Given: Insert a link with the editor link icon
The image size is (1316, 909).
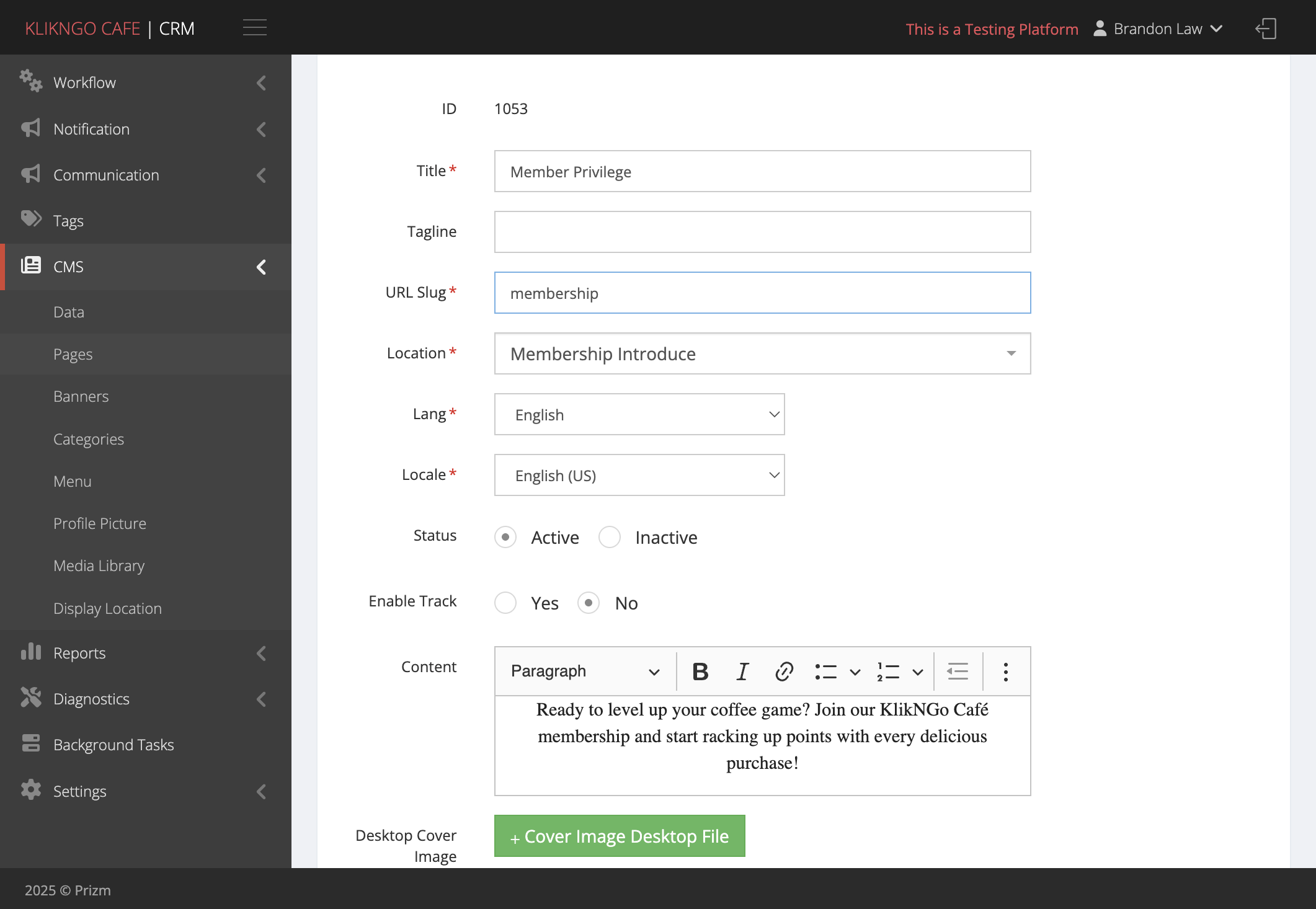Looking at the screenshot, I should 784,672.
